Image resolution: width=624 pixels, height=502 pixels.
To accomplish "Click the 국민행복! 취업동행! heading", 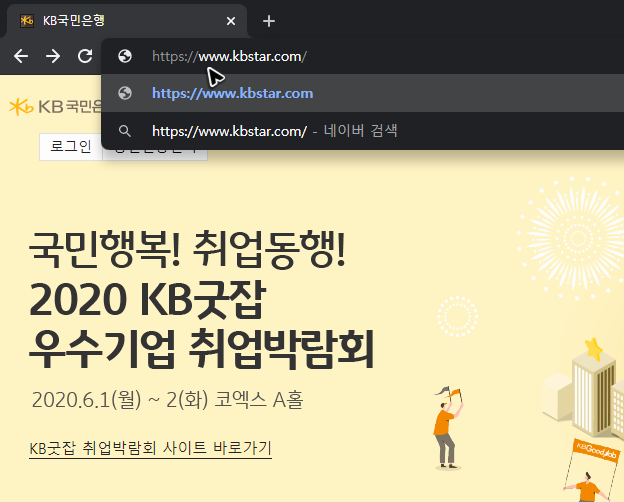I will 187,250.
